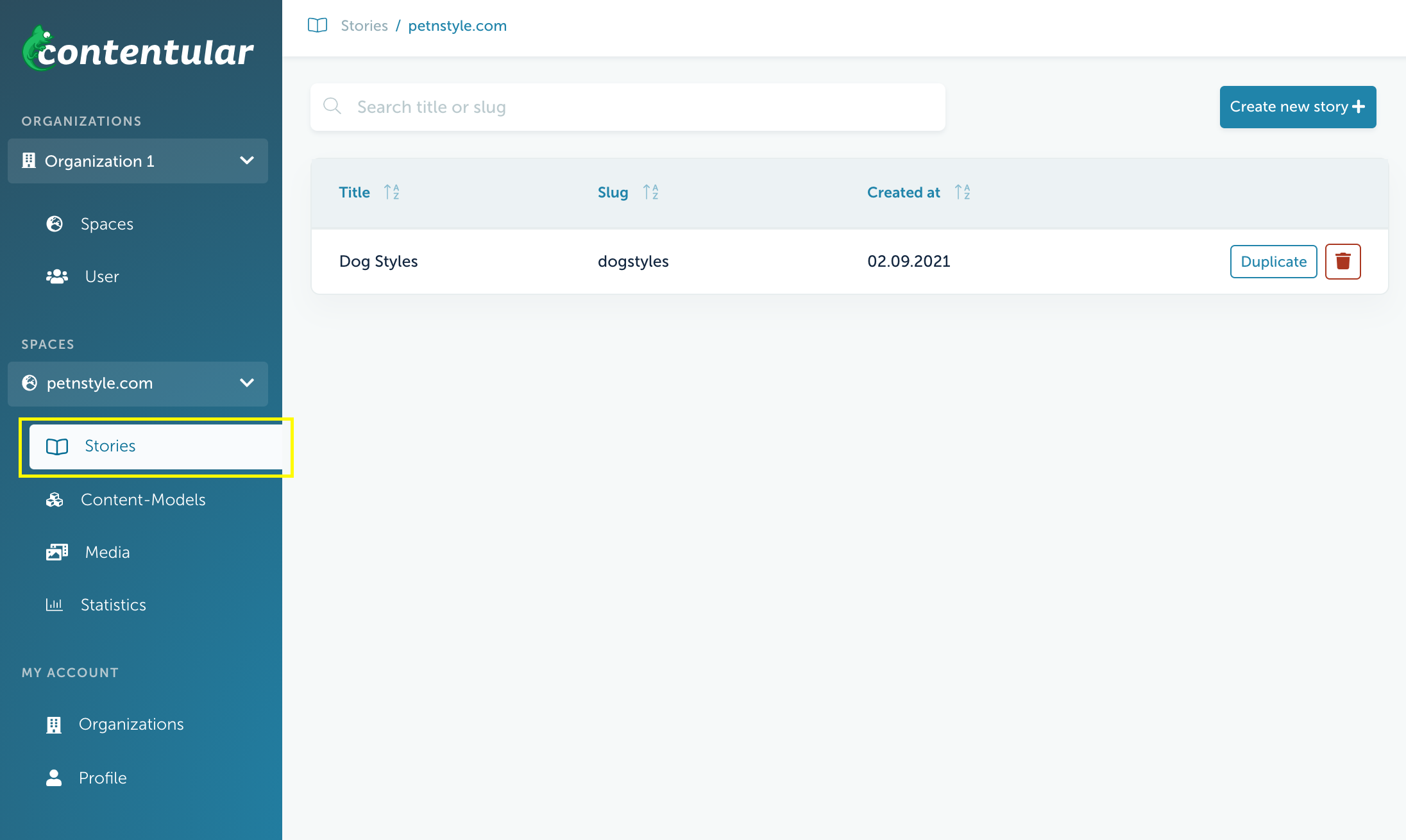The height and width of the screenshot is (840, 1406).
Task: Click the Statistics bar chart icon
Action: tap(55, 605)
